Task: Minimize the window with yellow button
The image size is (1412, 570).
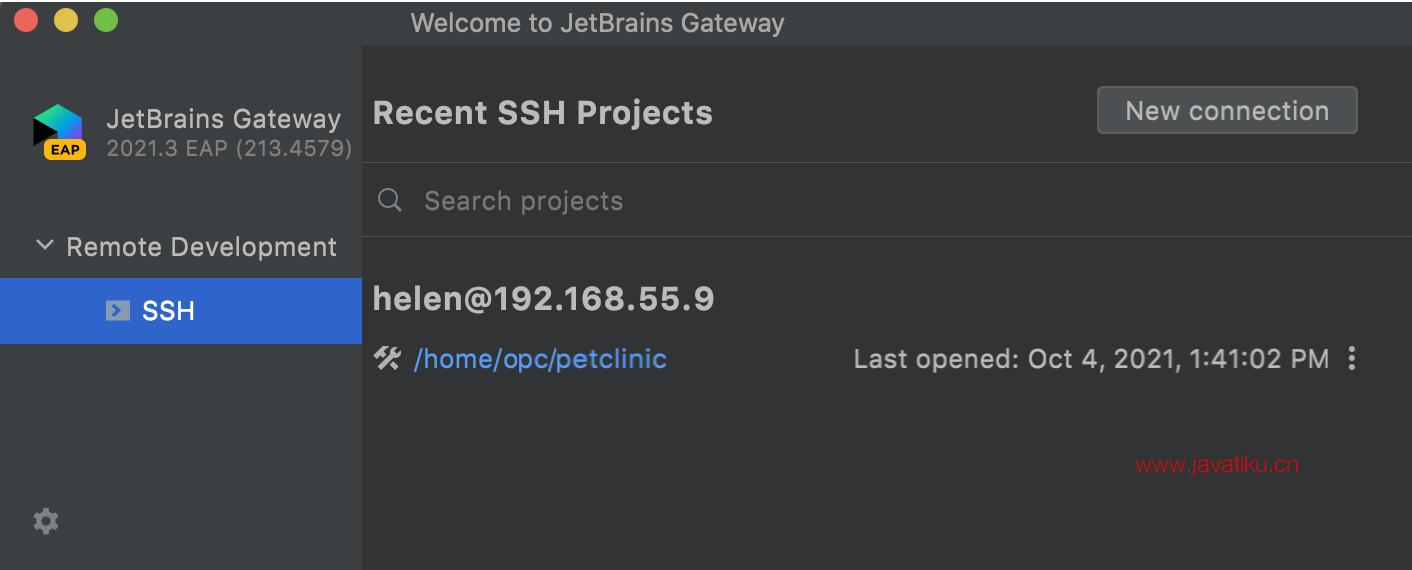Action: (x=66, y=20)
